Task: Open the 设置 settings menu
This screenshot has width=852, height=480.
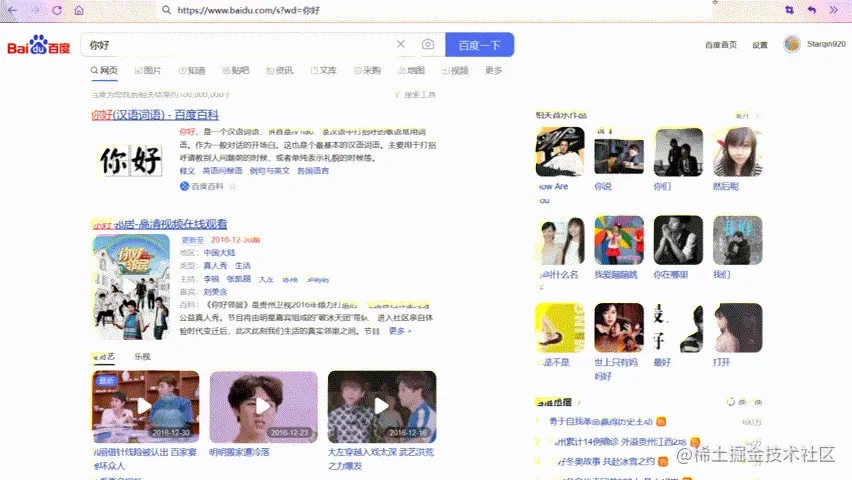Action: coord(760,45)
